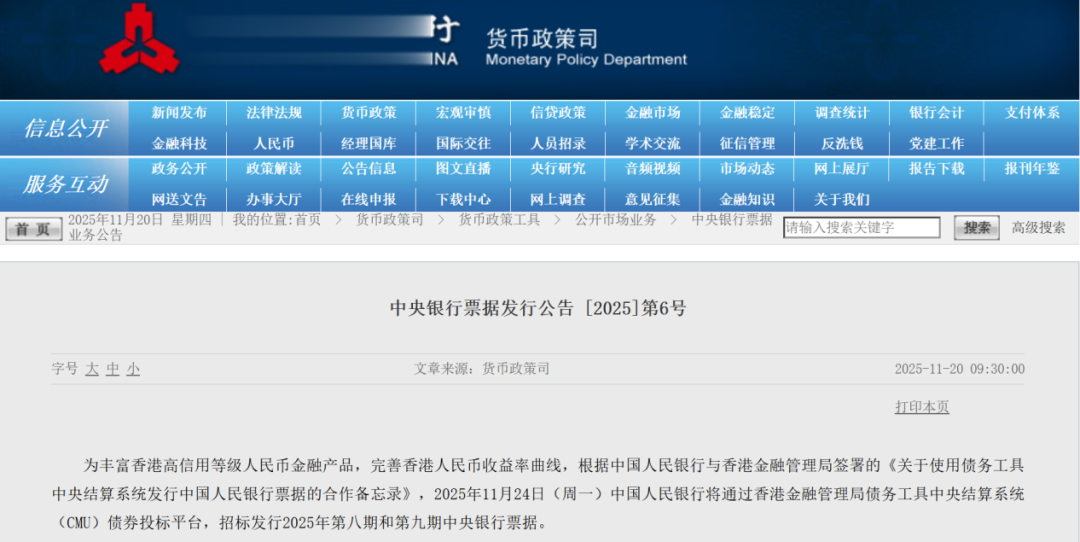The image size is (1080, 542).
Task: Open 市场动态 section
Action: (747, 169)
